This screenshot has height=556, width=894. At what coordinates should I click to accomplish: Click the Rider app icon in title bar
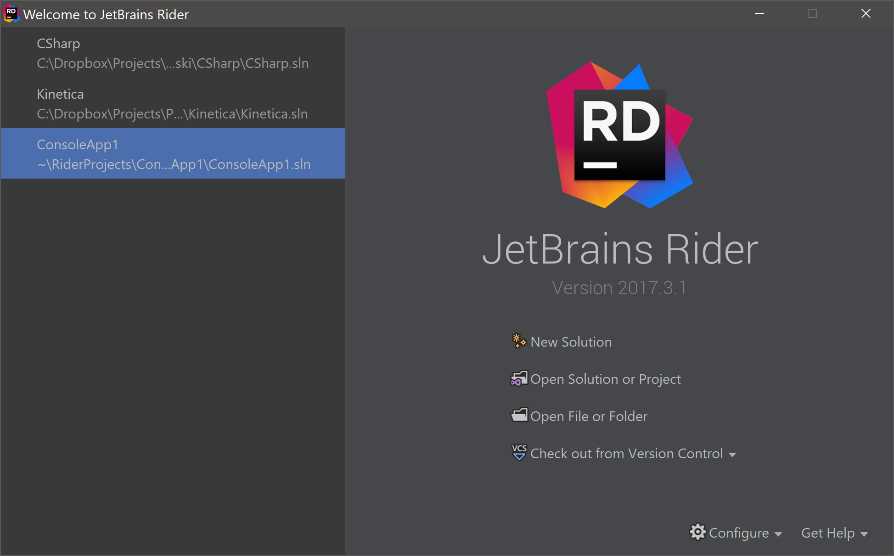coord(11,14)
